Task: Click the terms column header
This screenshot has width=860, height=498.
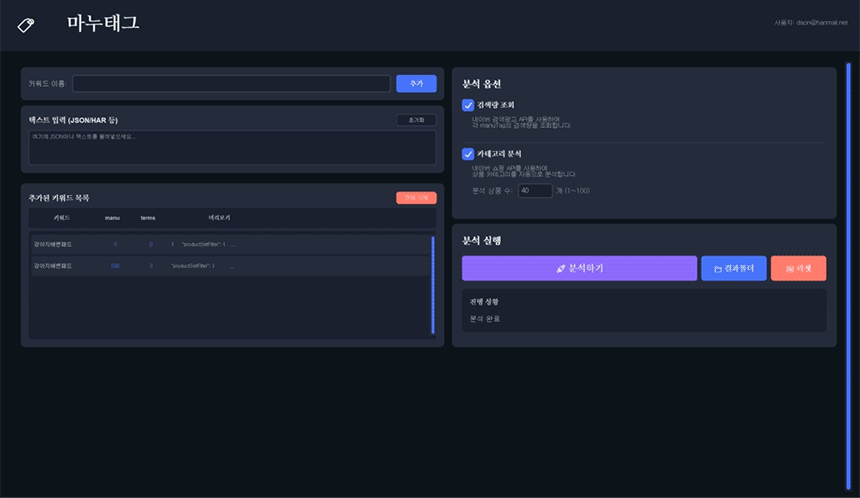Action: tap(148, 217)
